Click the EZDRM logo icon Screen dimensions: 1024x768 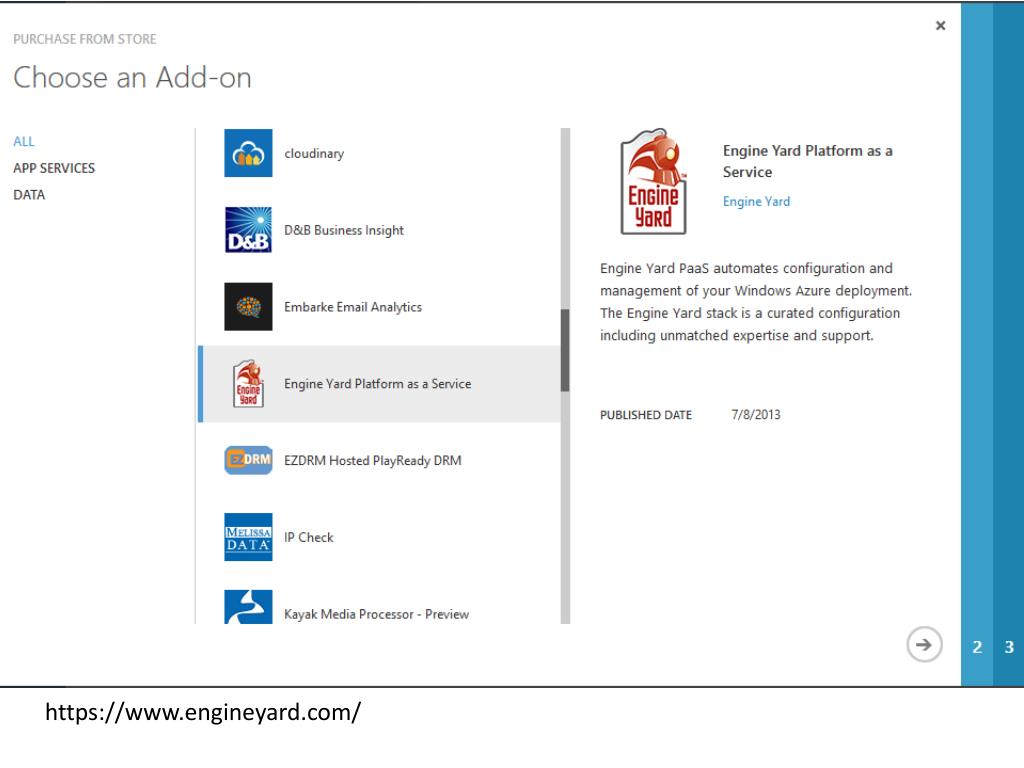(x=248, y=460)
